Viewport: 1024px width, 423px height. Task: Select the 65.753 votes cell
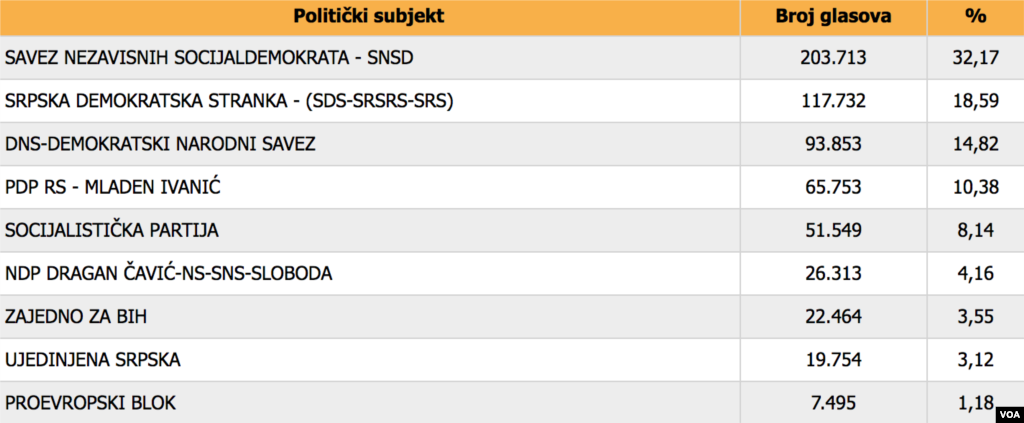pyautogui.click(x=833, y=187)
